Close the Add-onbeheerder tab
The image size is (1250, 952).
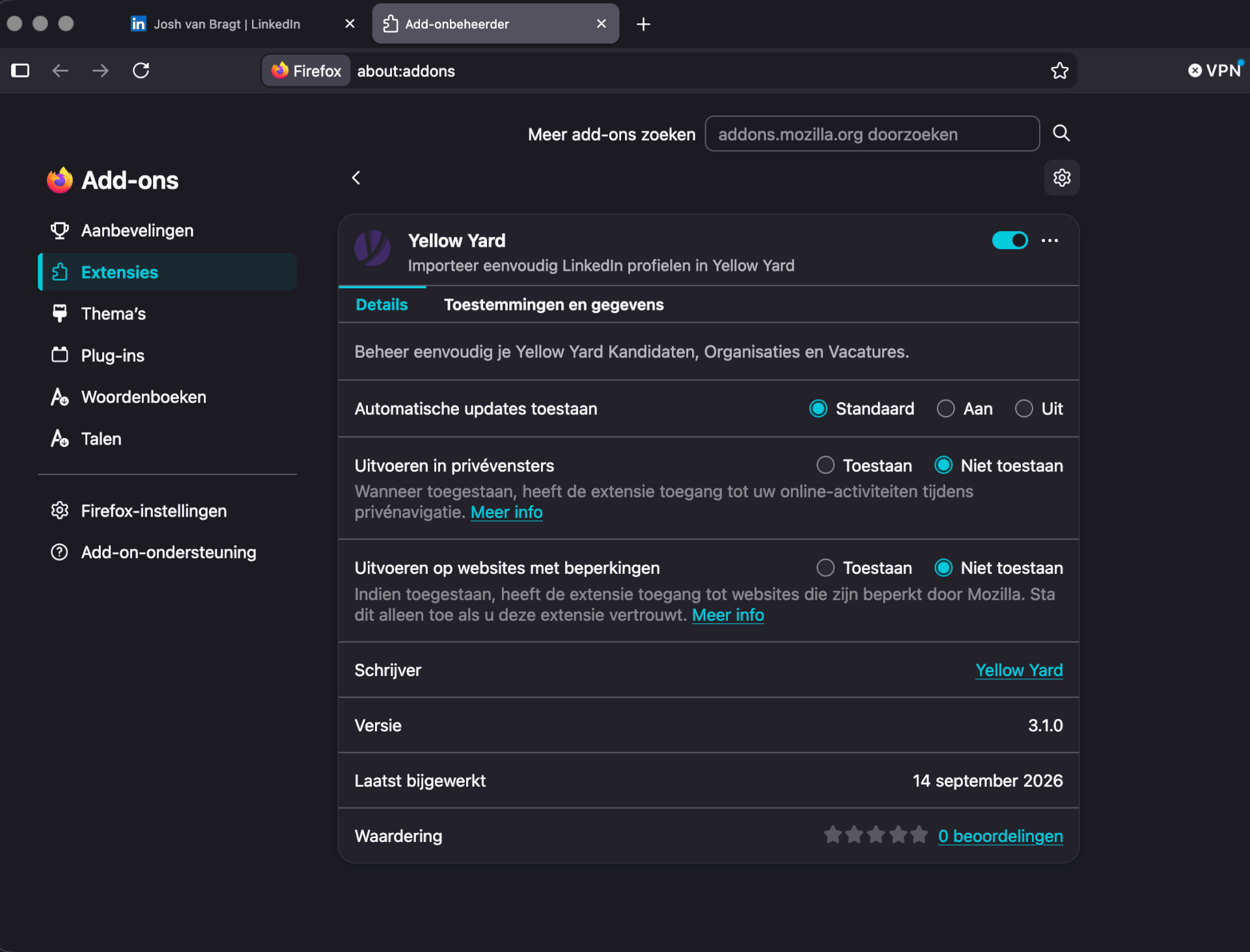coord(602,23)
